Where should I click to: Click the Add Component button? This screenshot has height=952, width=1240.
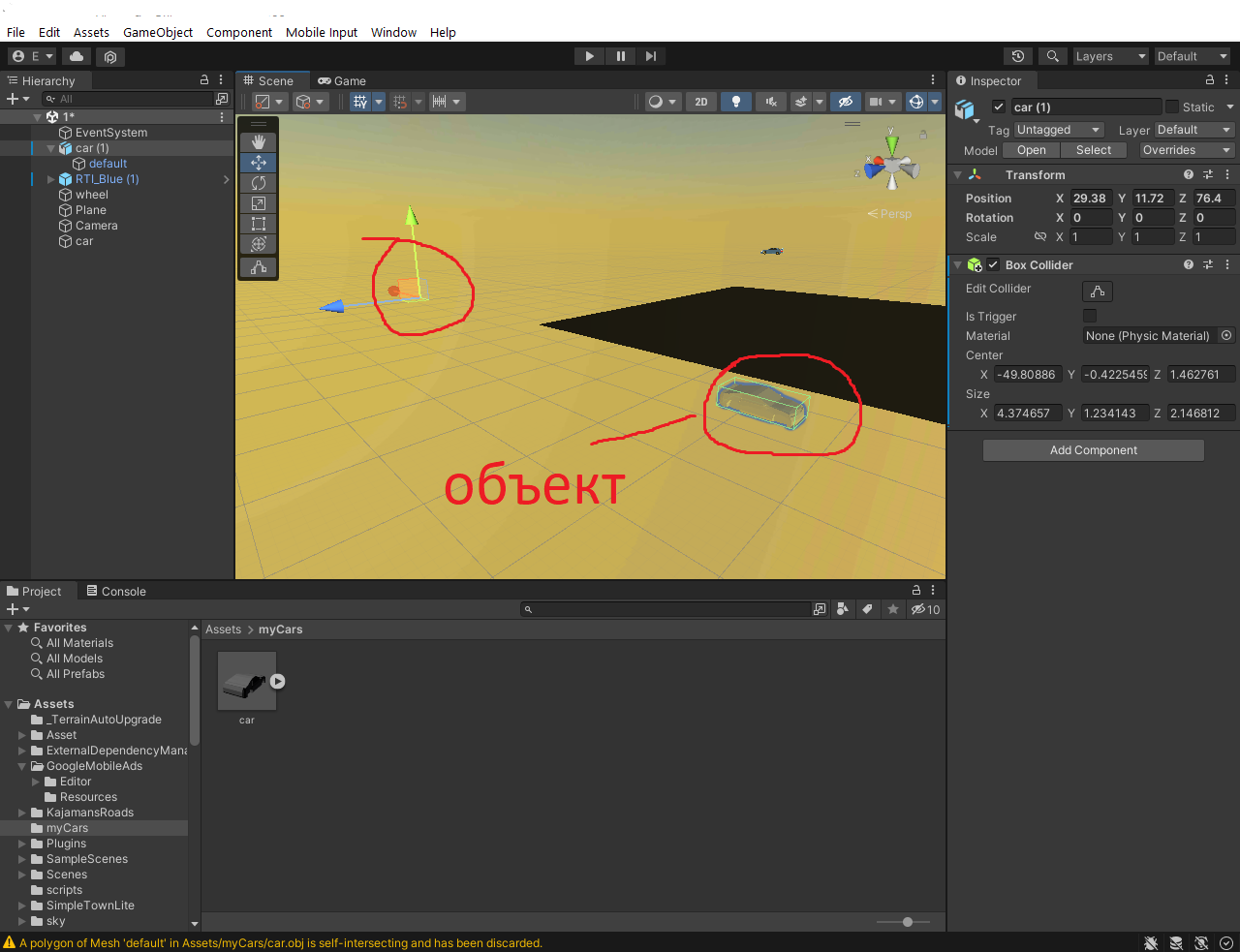coord(1094,450)
